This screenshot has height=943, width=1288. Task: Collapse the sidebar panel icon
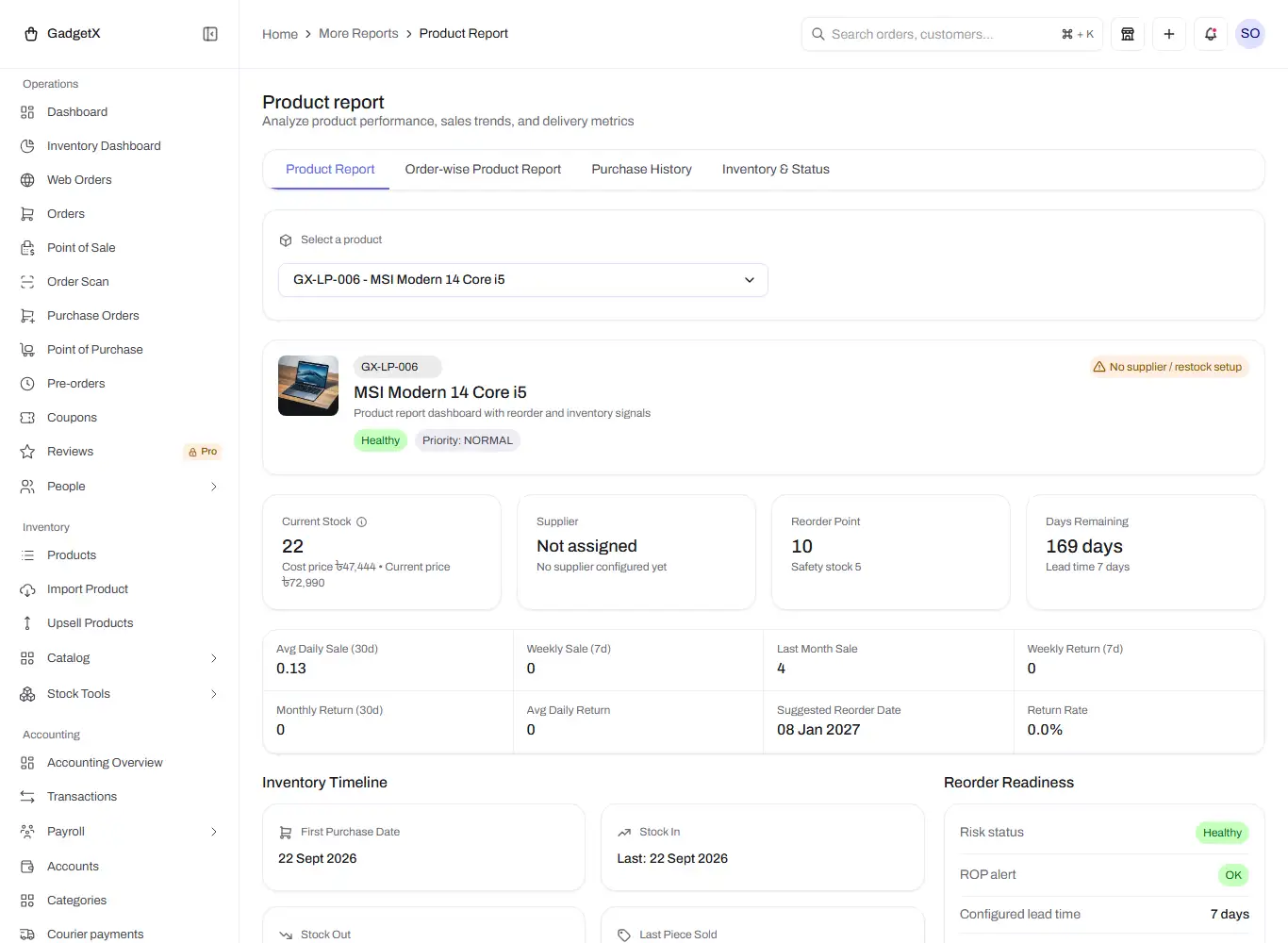point(210,34)
